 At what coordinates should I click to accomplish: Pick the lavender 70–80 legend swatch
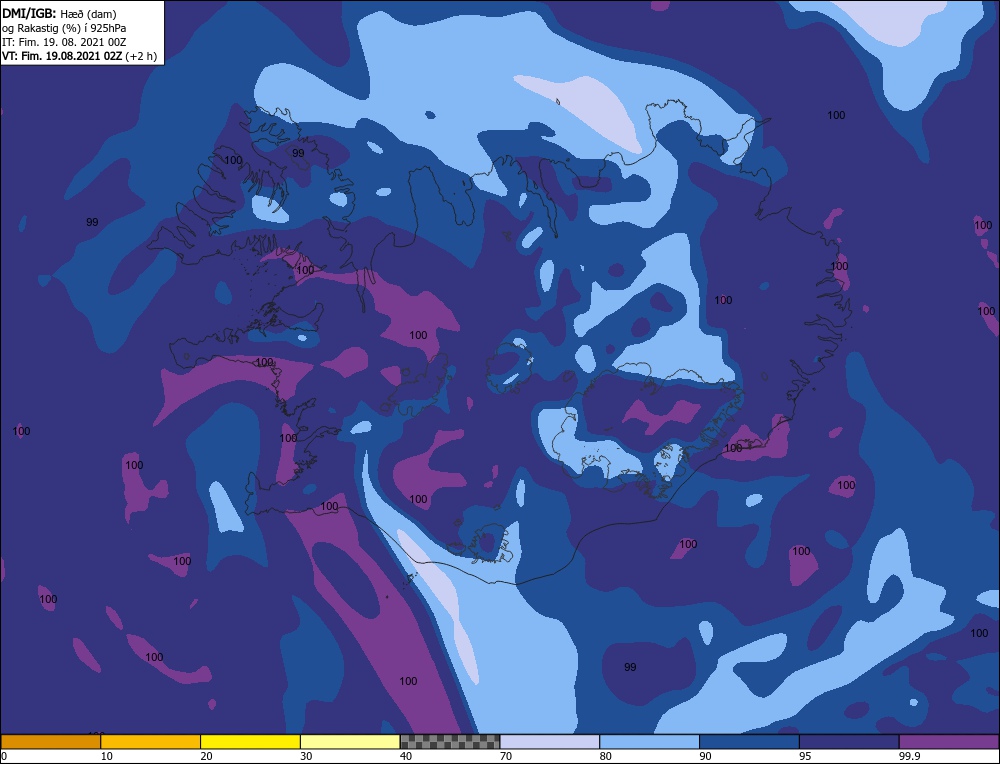[550, 742]
